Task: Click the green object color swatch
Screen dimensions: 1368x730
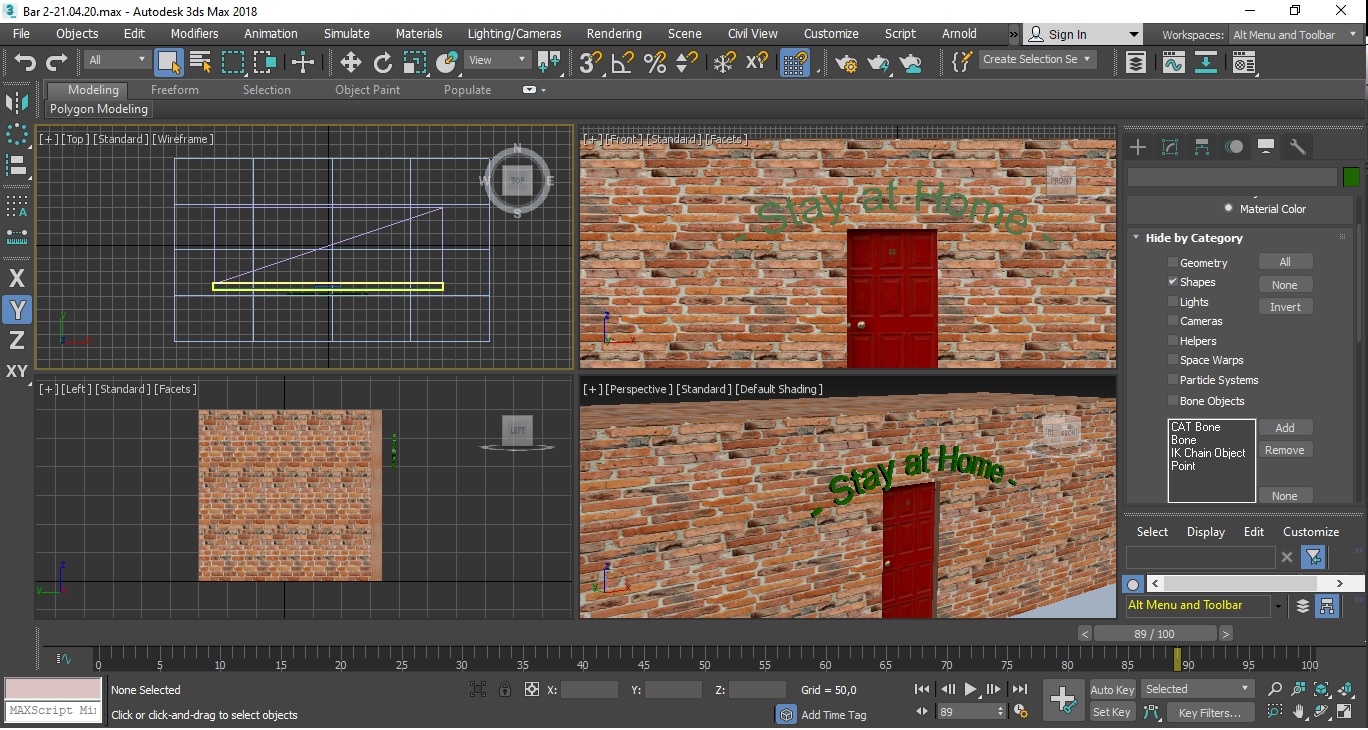Action: (1351, 177)
